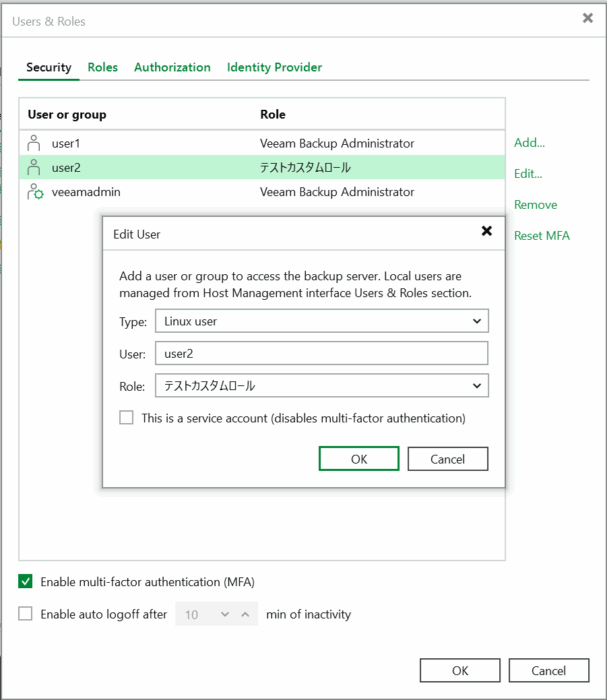607x700 pixels.
Task: Click Cancel in Users & Roles window
Action: coord(549,670)
